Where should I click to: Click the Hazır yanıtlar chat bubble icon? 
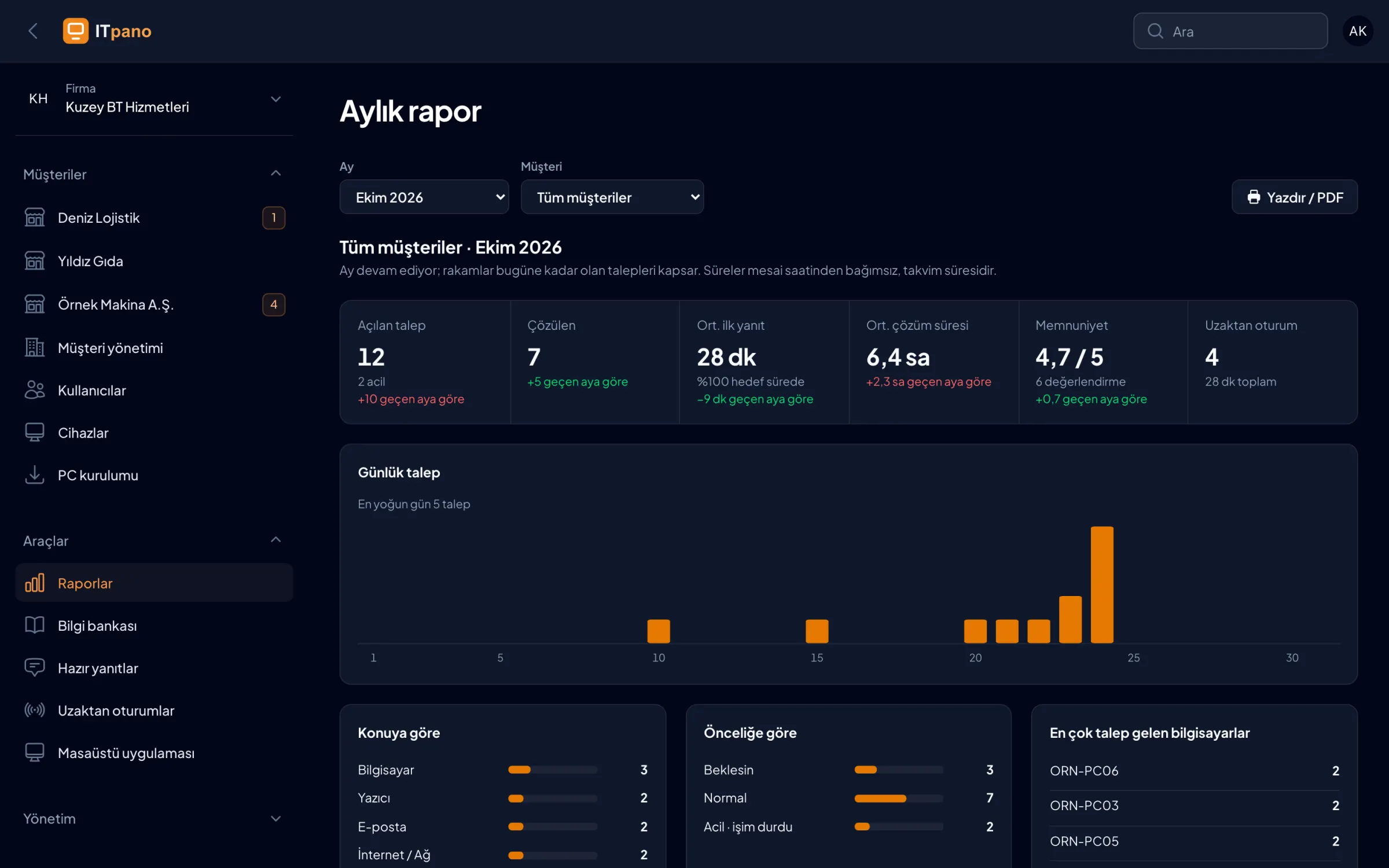(x=35, y=668)
